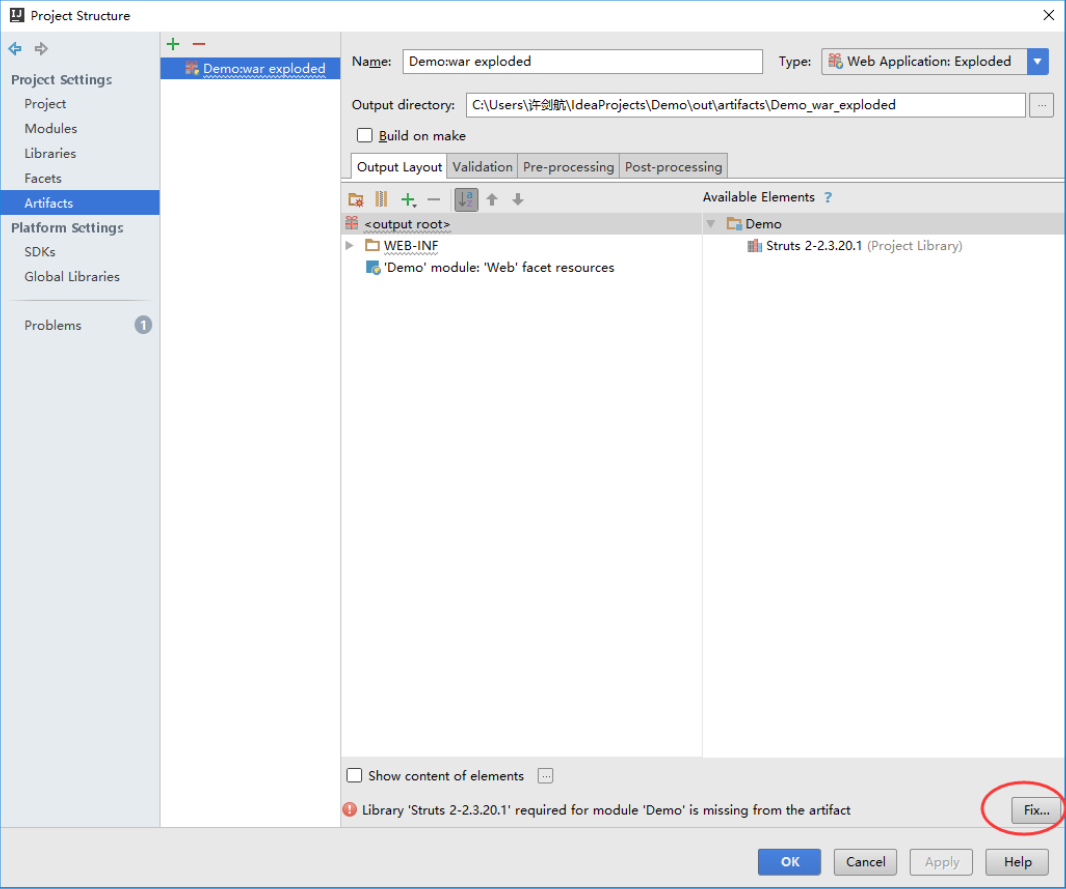Toggle sort elements by names and types

[x=466, y=199]
